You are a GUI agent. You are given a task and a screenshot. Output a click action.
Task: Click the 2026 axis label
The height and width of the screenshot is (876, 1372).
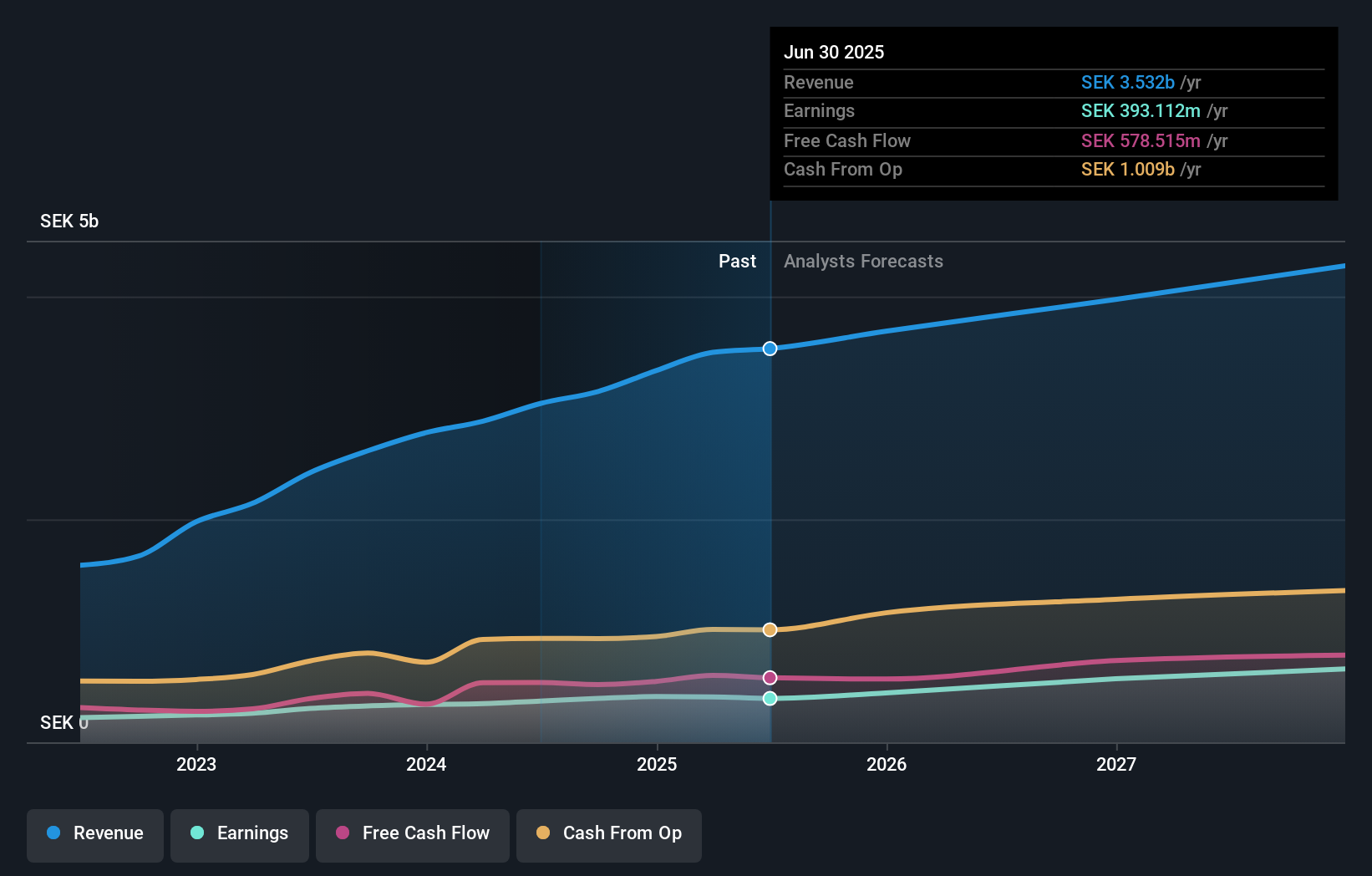[887, 764]
